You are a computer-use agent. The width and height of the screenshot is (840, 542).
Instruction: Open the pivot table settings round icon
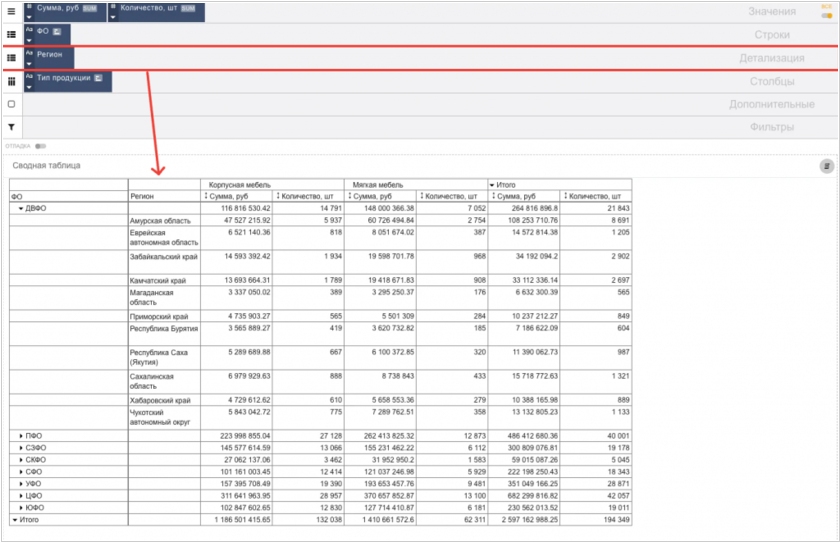click(826, 166)
